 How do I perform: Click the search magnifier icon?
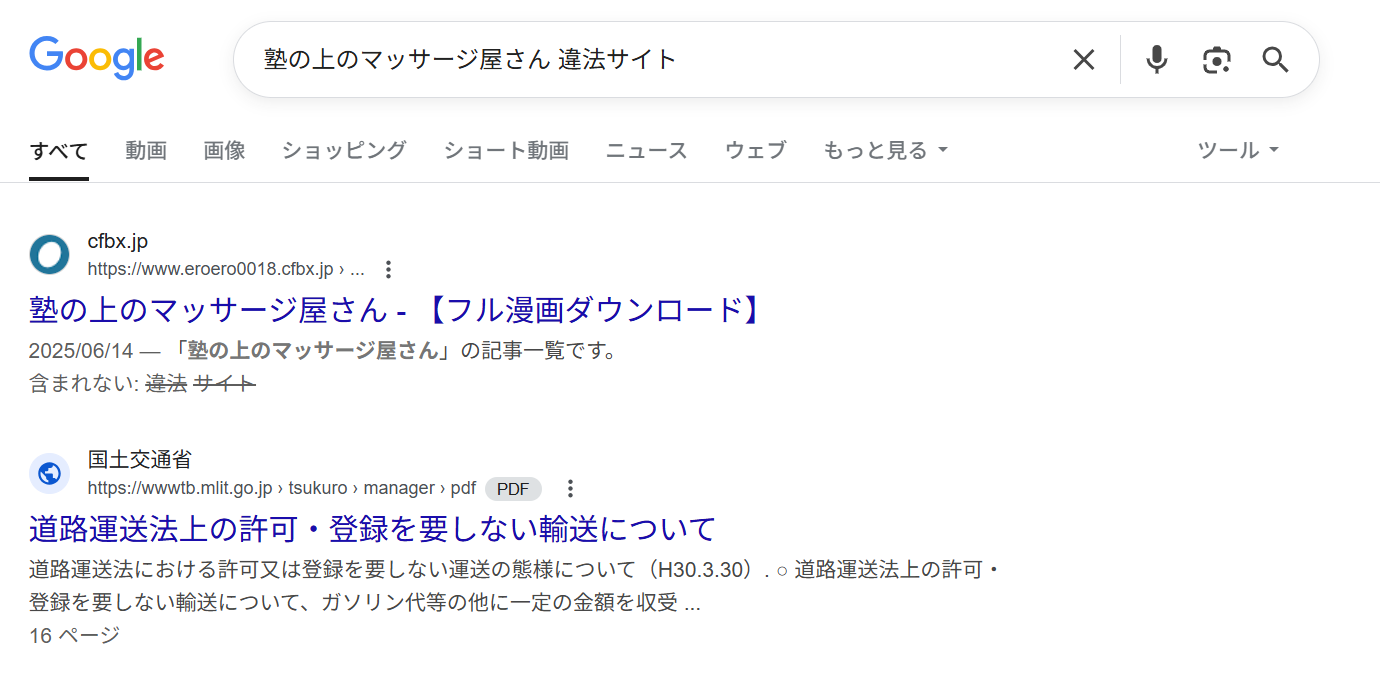point(1275,59)
